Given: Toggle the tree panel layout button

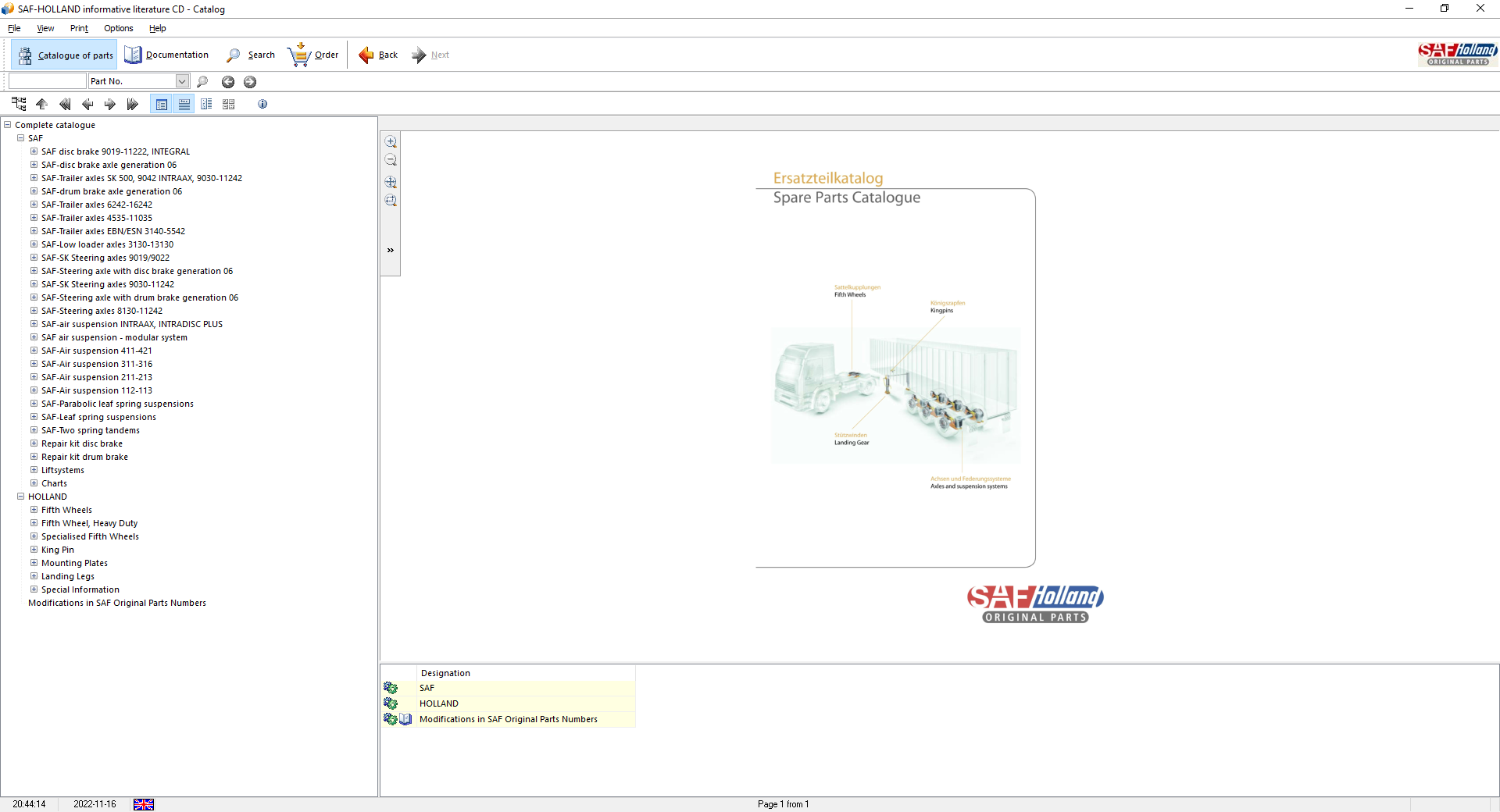Looking at the screenshot, I should 206,104.
